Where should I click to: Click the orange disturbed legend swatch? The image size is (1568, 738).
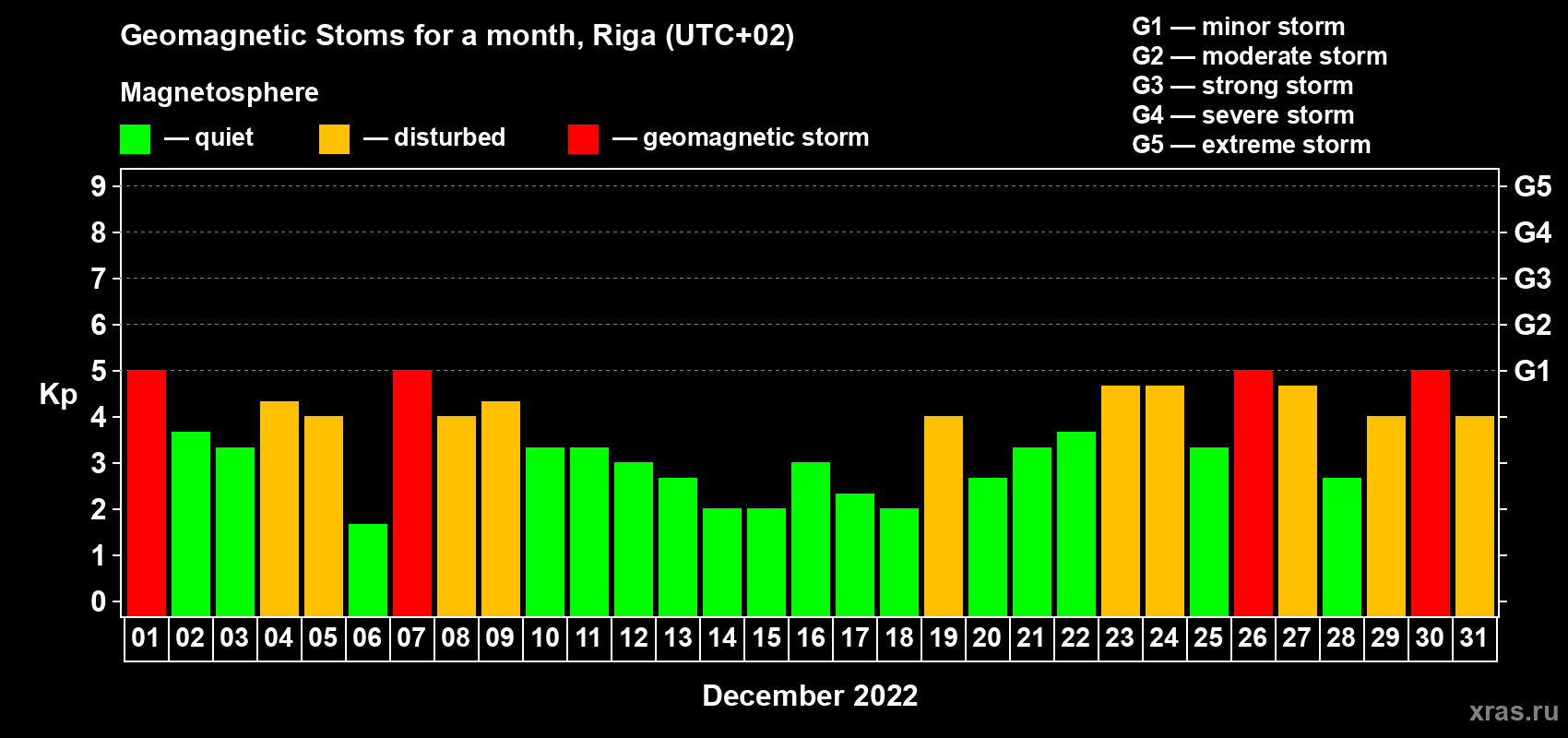click(x=334, y=139)
